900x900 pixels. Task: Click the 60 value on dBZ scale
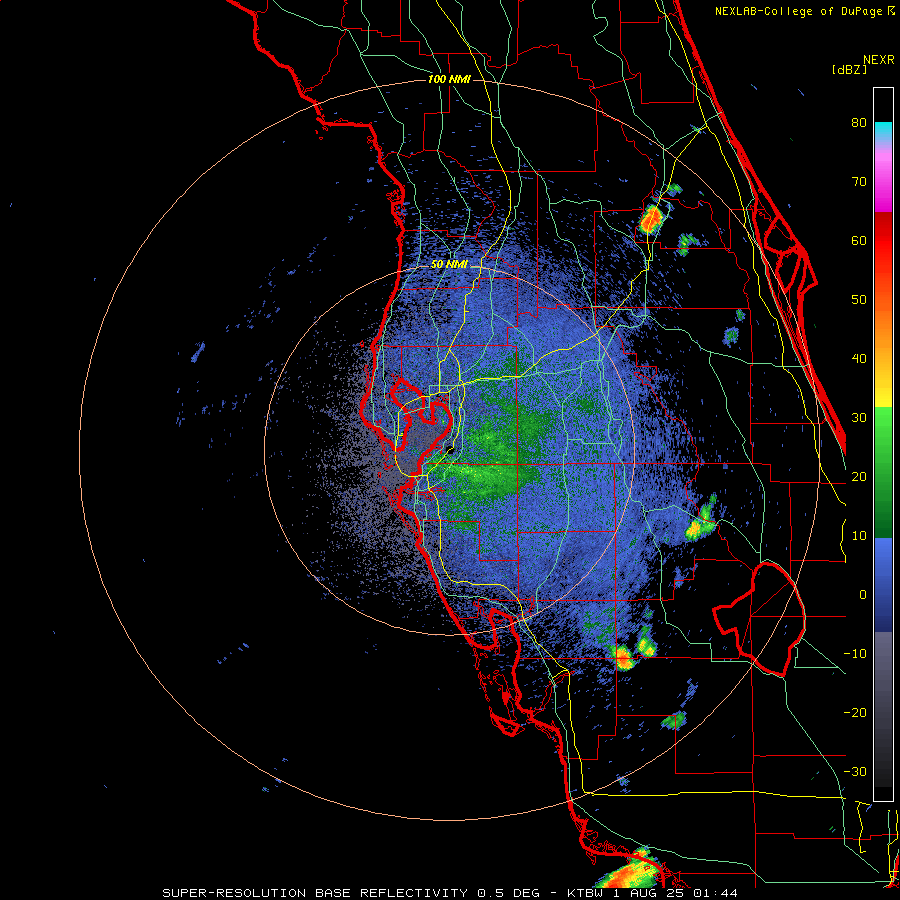coord(859,240)
